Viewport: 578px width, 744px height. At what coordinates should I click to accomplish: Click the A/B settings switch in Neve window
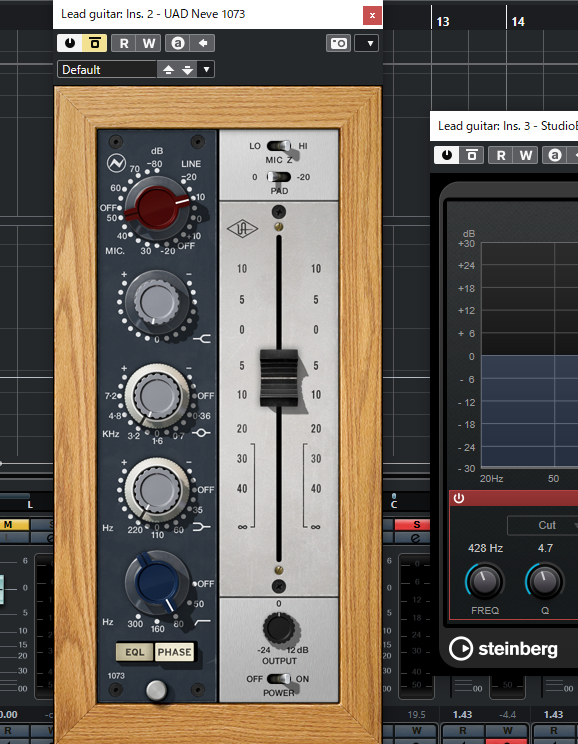(x=177, y=43)
